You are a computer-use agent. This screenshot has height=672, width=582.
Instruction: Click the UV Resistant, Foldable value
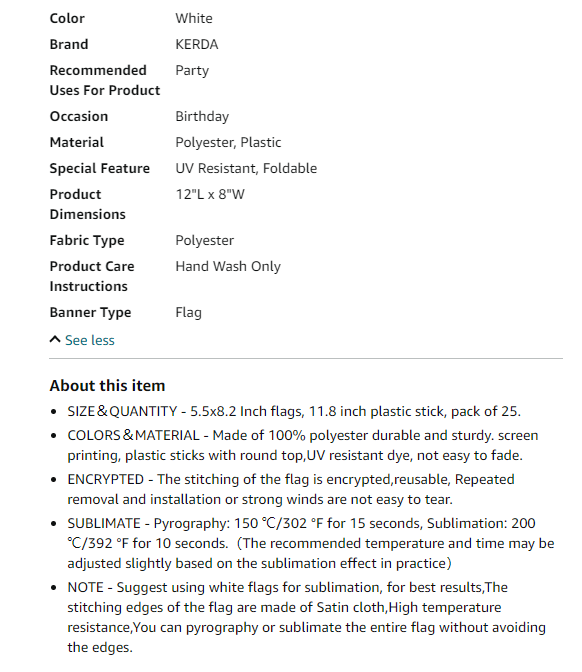(246, 168)
